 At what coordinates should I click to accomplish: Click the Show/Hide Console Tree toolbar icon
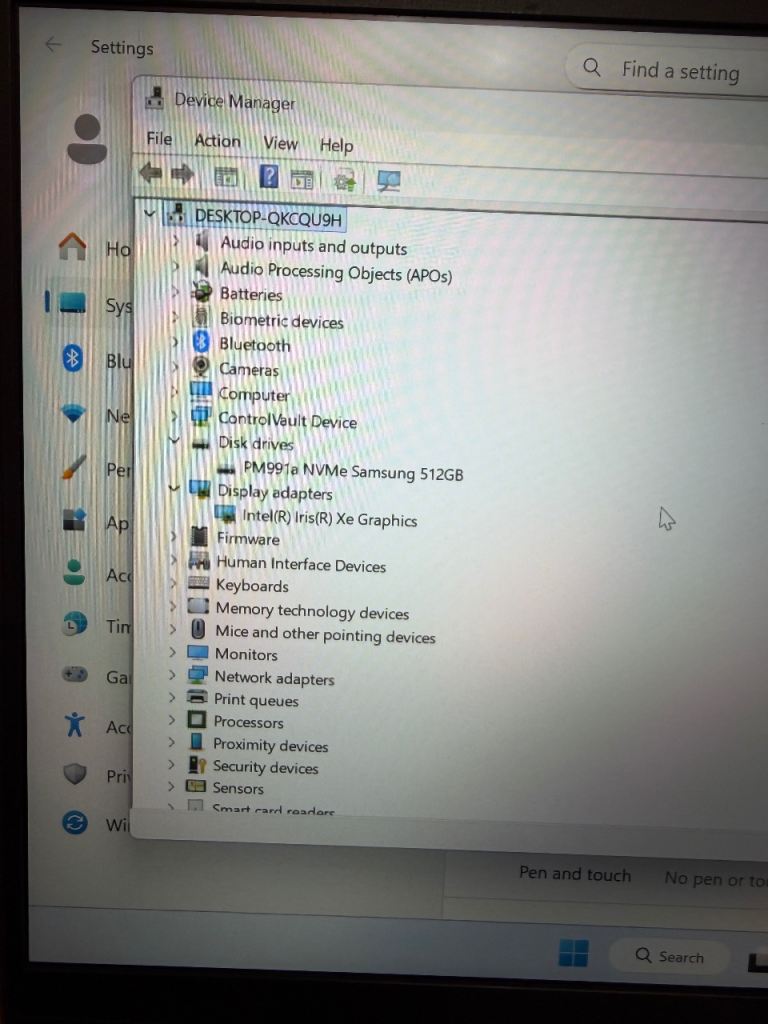pos(227,177)
